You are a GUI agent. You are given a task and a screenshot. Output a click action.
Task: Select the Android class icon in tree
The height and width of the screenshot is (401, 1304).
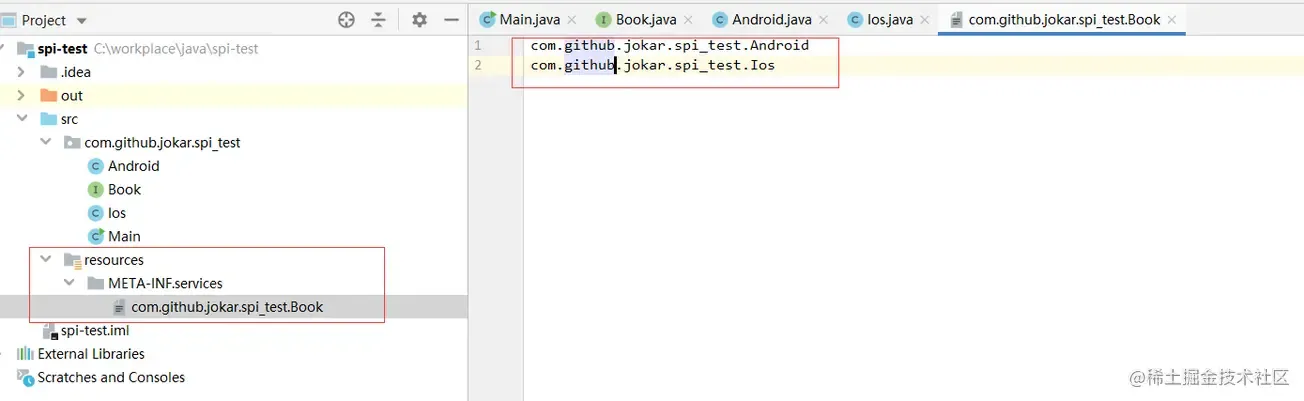tap(96, 166)
